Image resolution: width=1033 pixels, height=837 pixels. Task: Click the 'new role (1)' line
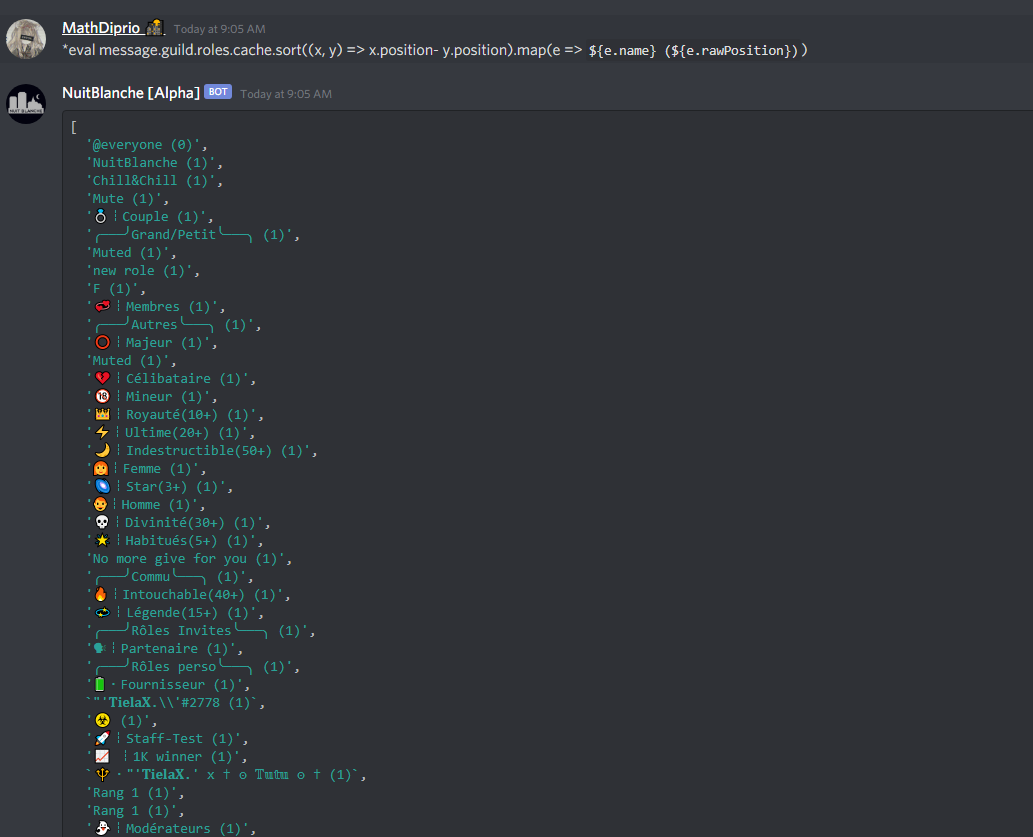click(142, 270)
